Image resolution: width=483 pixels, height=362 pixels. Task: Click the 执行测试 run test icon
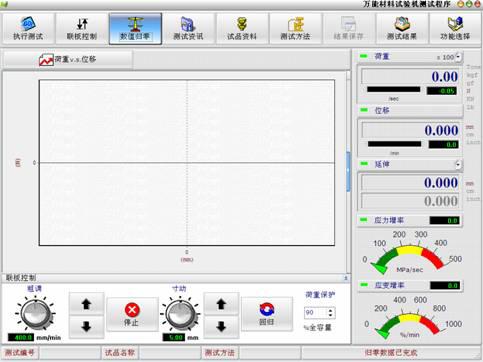(28, 29)
